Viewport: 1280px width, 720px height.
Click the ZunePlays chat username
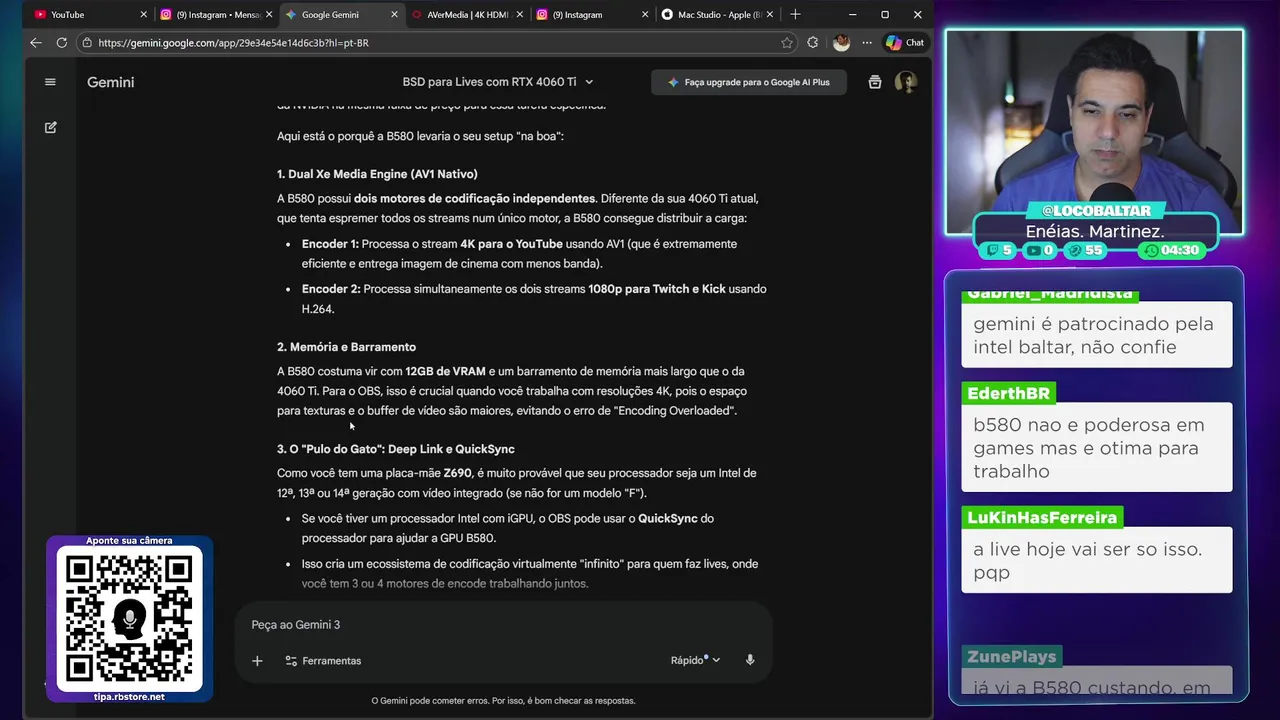click(1011, 656)
